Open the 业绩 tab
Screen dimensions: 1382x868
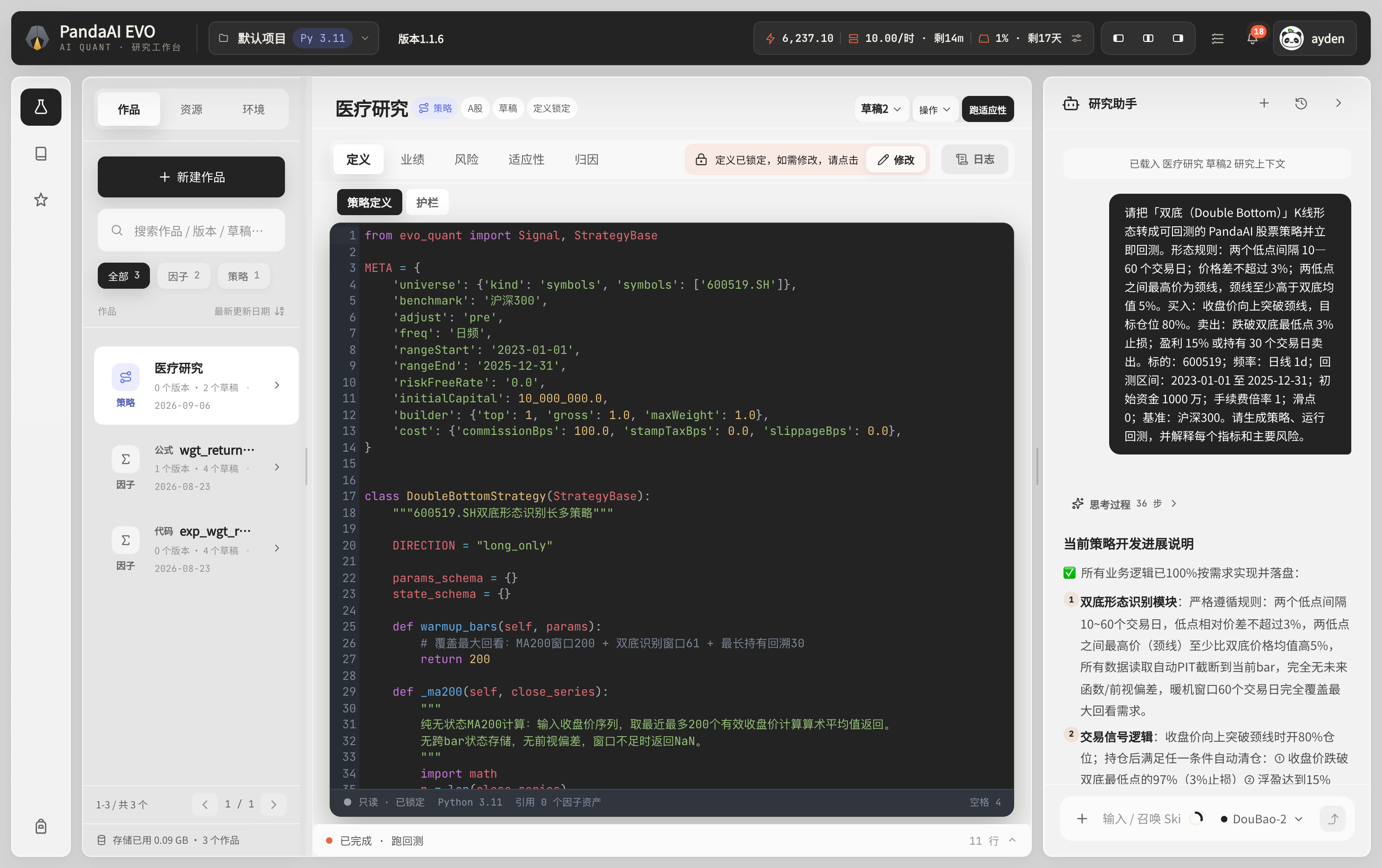413,159
